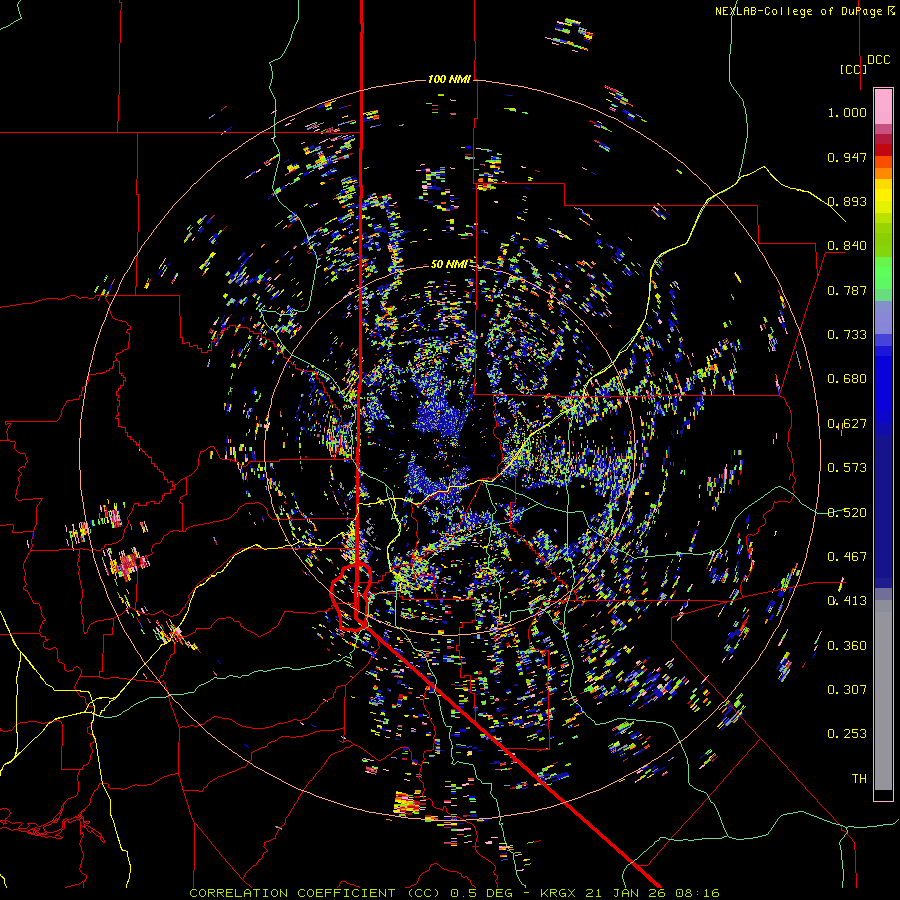Click the 0.840 value on the color scale
The width and height of the screenshot is (900, 900).
coord(847,246)
